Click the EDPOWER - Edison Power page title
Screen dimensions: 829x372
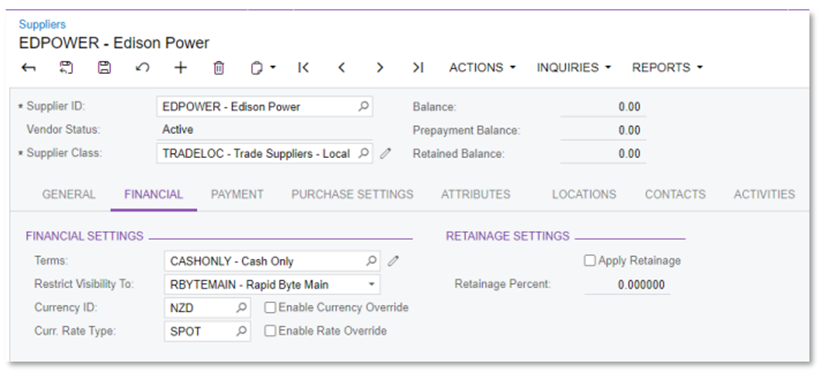tap(114, 43)
